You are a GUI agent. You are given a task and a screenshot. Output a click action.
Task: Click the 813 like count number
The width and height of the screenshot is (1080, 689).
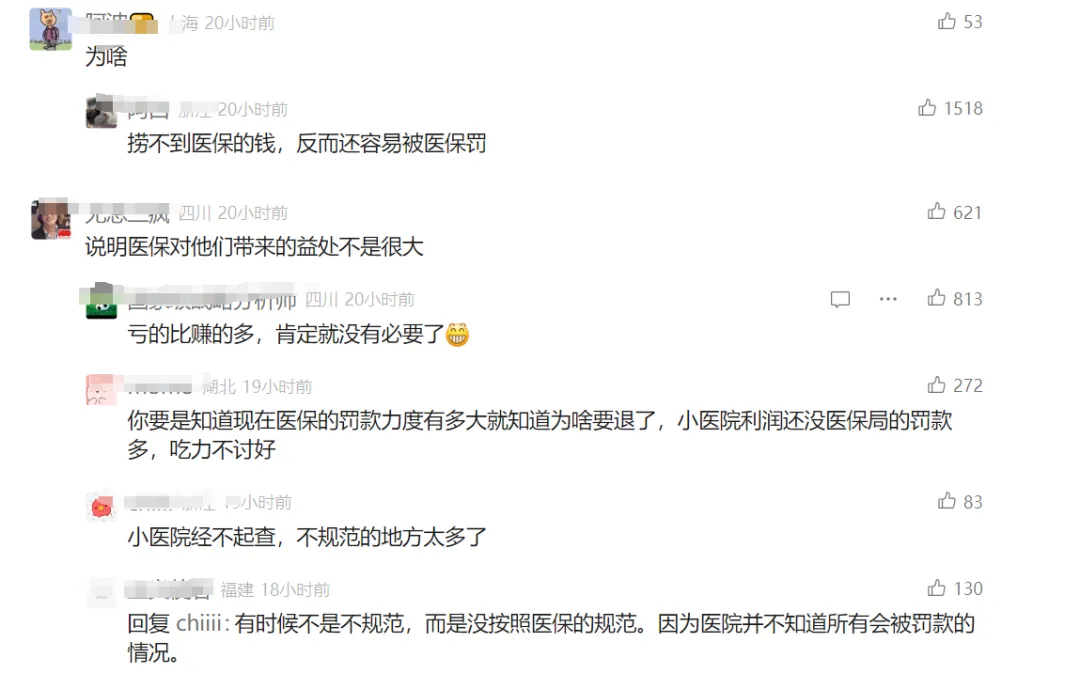pos(968,299)
